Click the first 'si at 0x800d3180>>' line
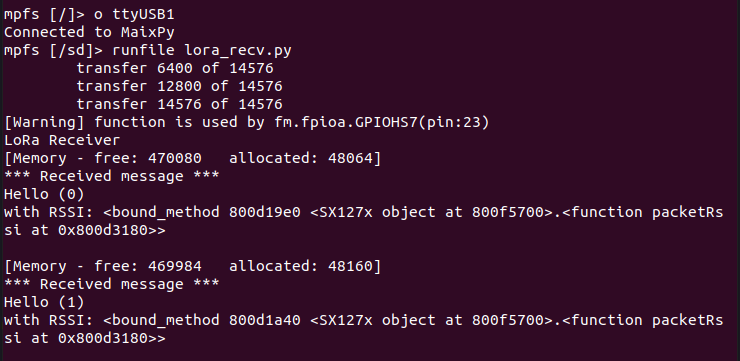This screenshot has height=361, width=740. coord(84,231)
